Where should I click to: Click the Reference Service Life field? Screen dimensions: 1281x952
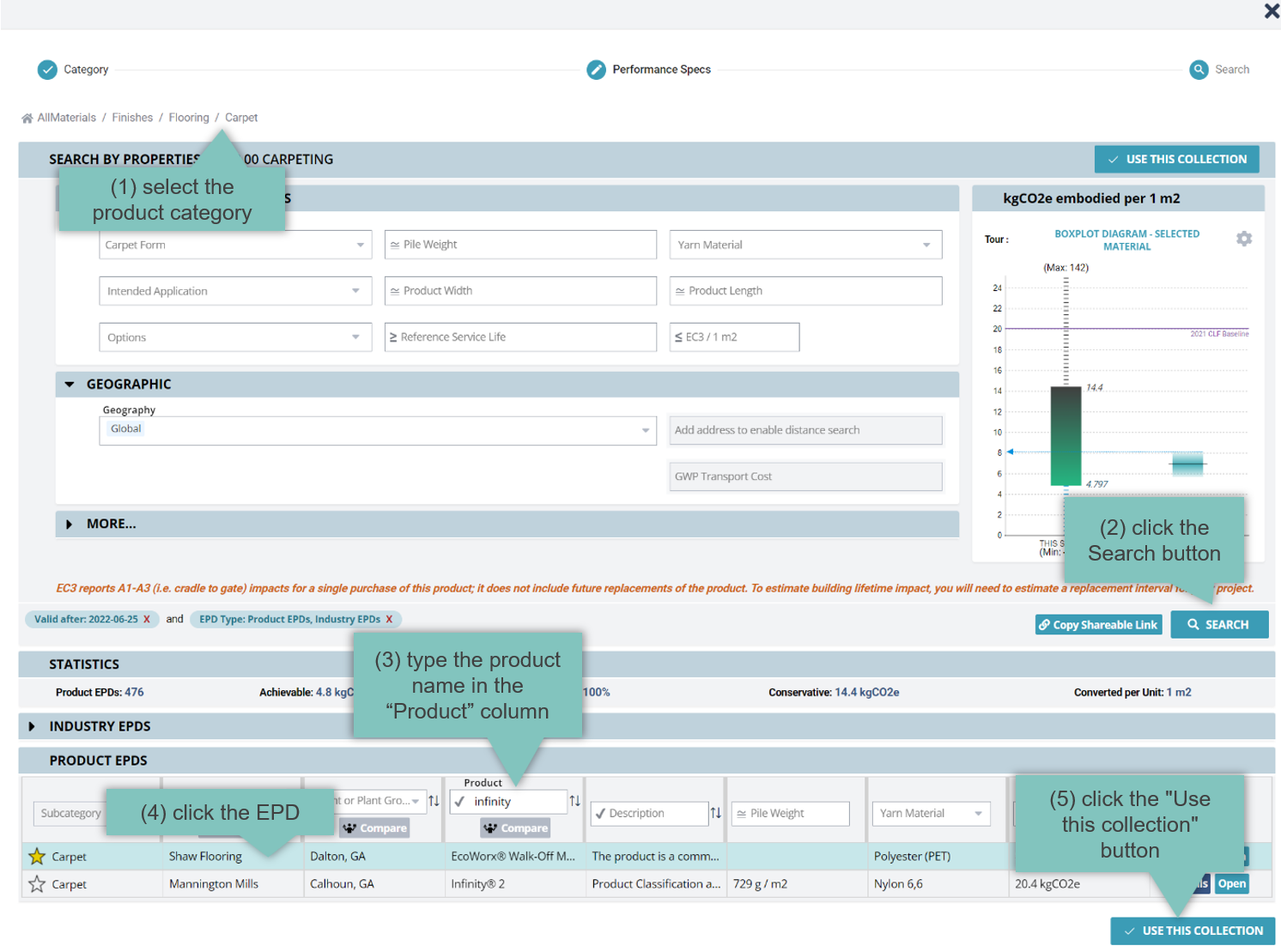(520, 337)
